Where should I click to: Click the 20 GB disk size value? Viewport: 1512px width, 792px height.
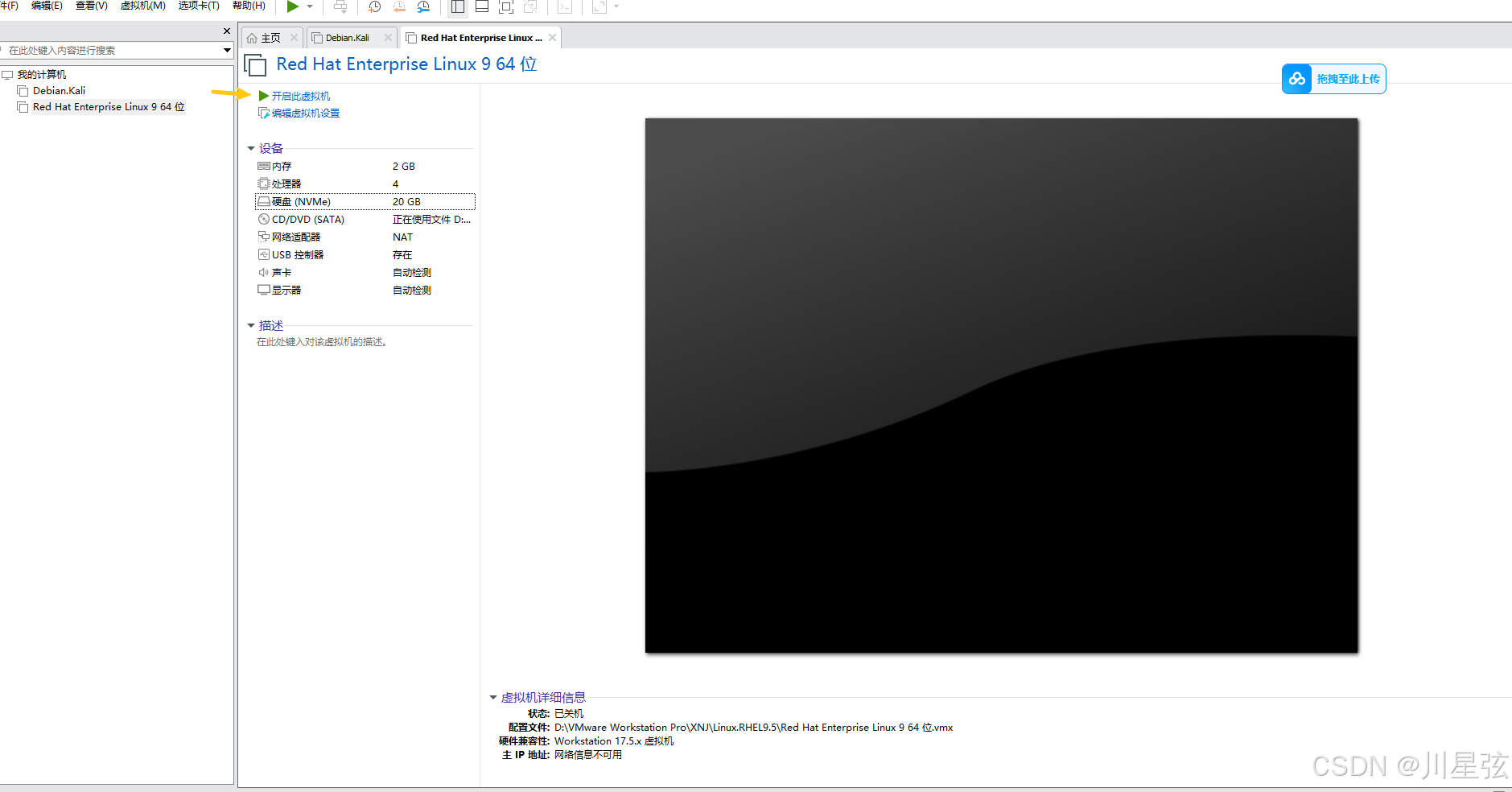click(x=406, y=201)
